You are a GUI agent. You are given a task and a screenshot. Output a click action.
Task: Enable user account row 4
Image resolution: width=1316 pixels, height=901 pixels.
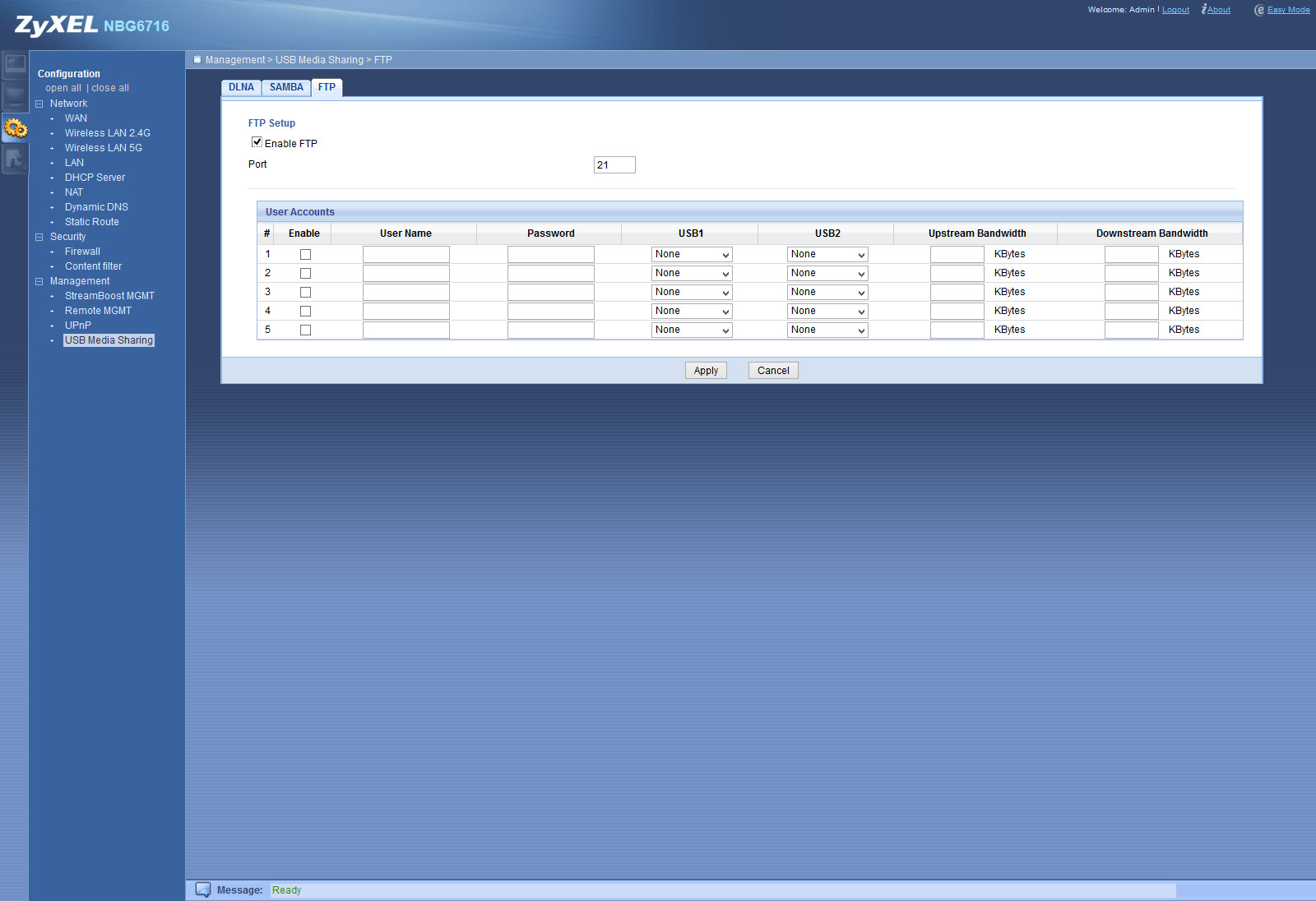click(x=305, y=312)
